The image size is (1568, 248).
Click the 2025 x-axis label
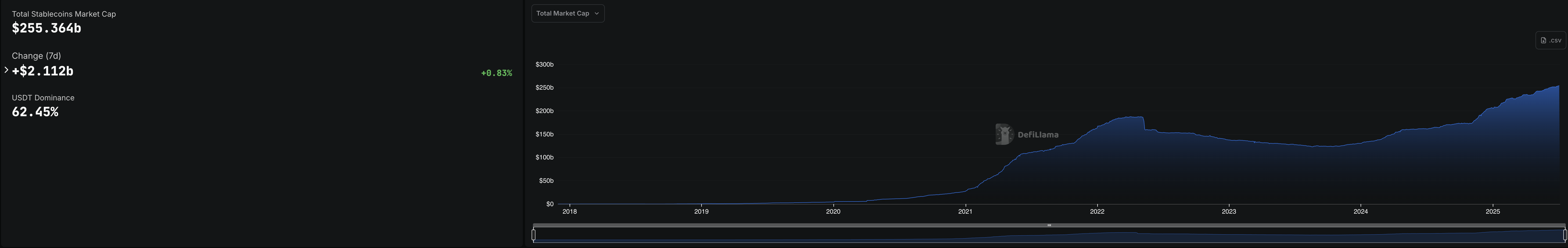click(x=1493, y=211)
